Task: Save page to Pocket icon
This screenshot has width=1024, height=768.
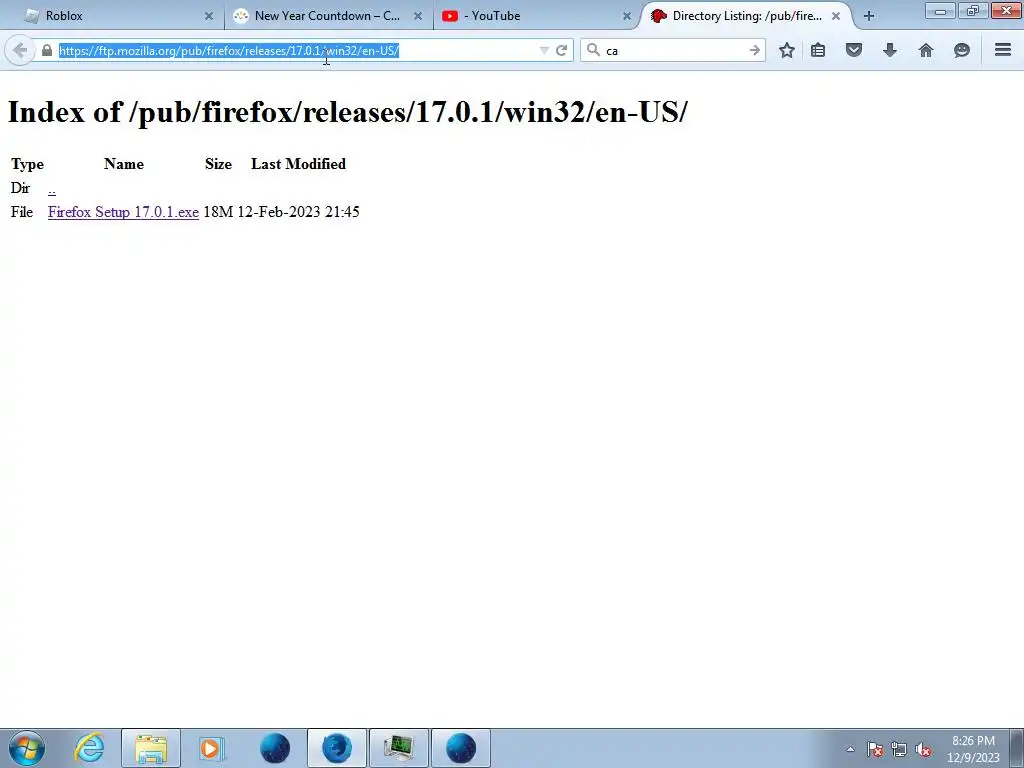Action: click(854, 50)
